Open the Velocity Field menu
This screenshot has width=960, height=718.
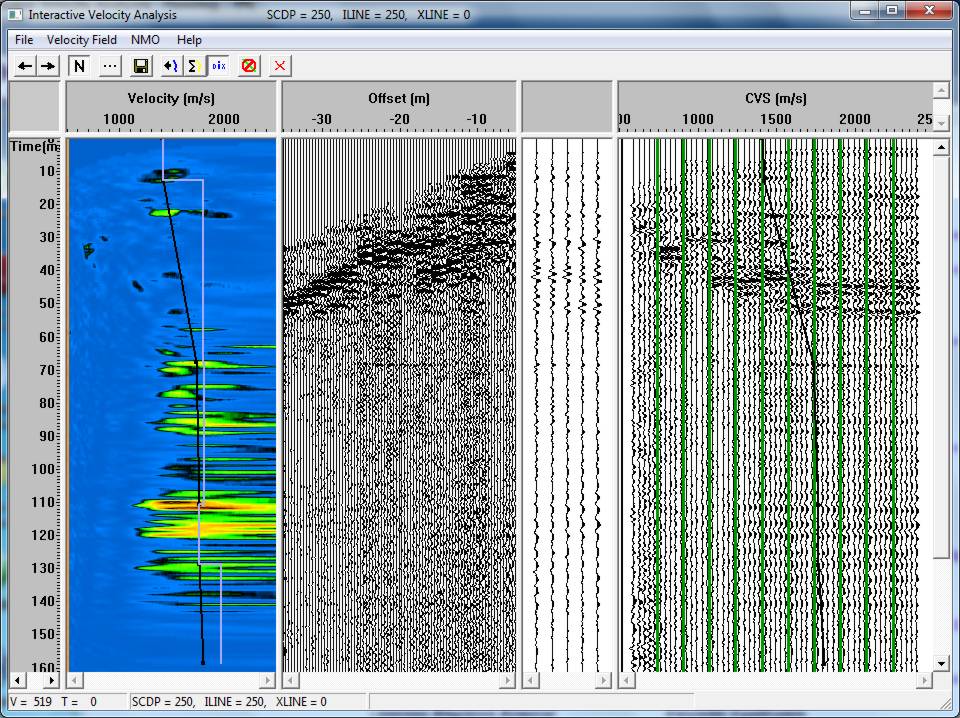[x=81, y=40]
